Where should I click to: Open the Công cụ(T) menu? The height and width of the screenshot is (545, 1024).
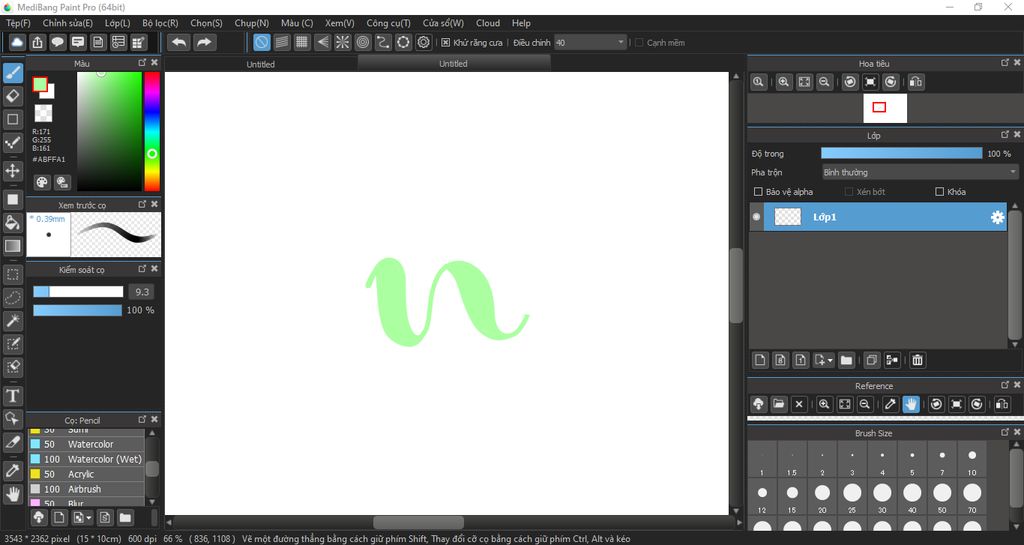388,23
